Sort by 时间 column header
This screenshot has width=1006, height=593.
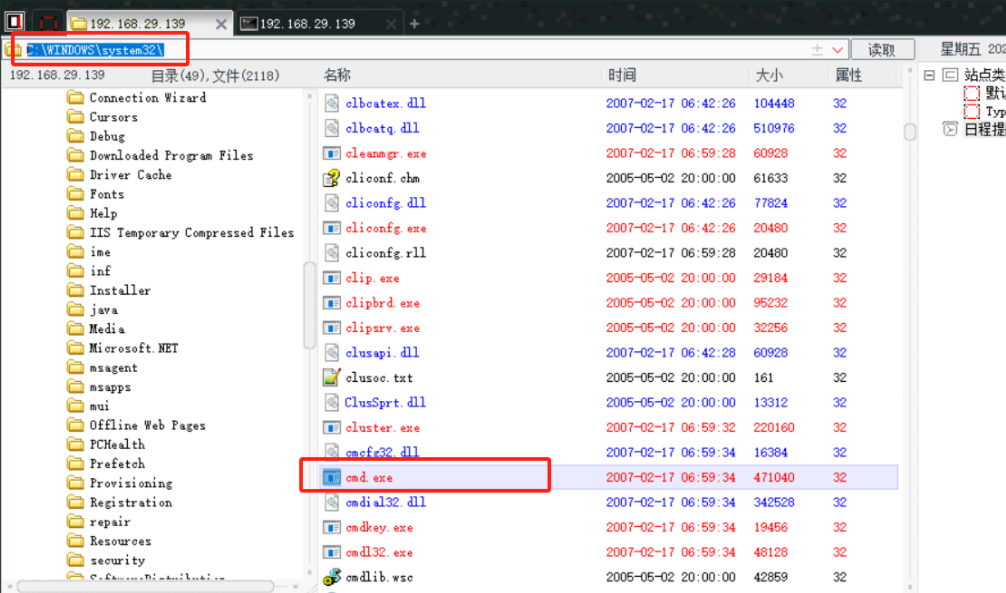622,75
